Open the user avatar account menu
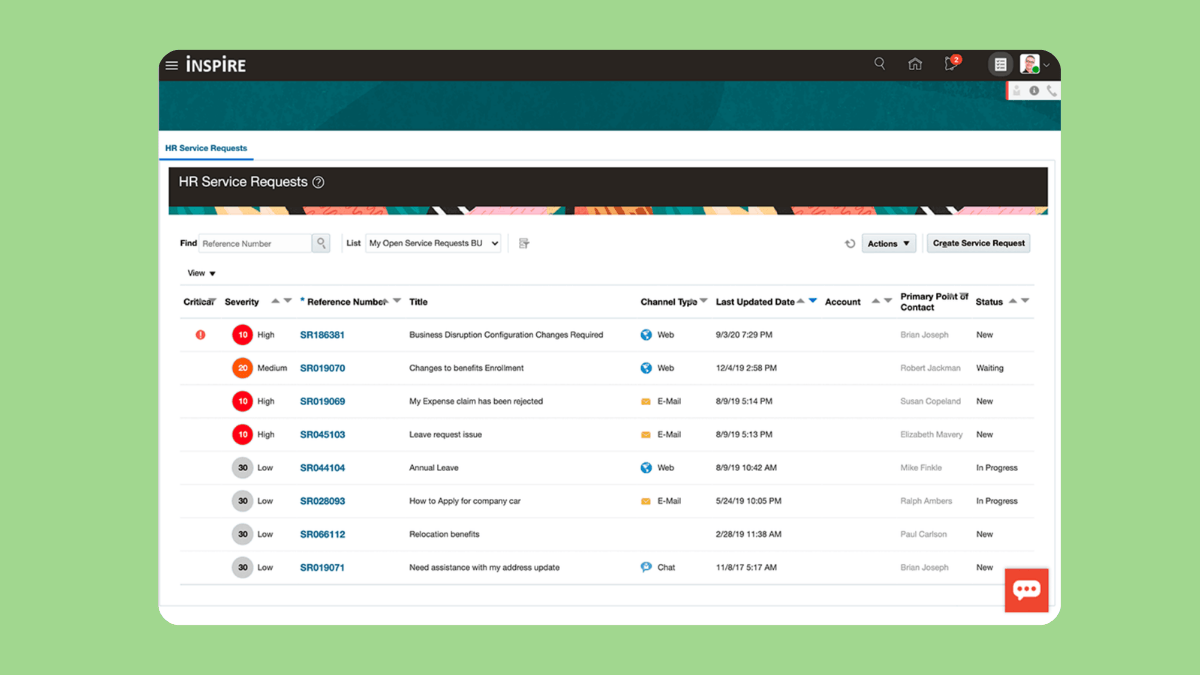 pos(1032,63)
